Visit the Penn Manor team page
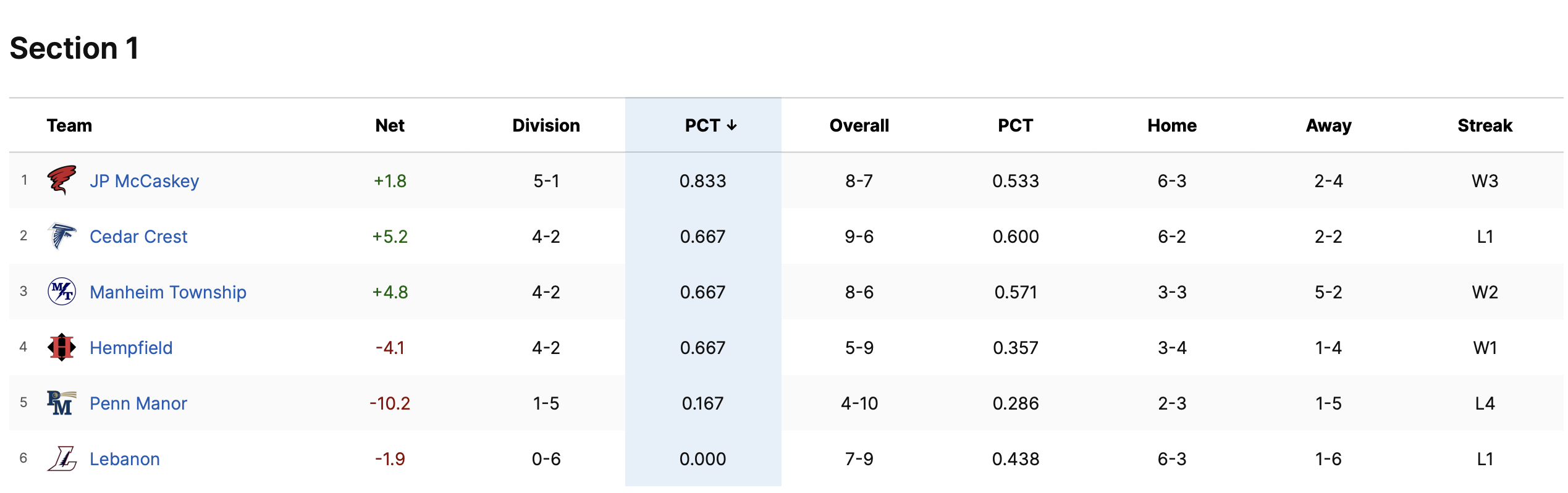This screenshot has height=493, width=1568. click(x=138, y=403)
